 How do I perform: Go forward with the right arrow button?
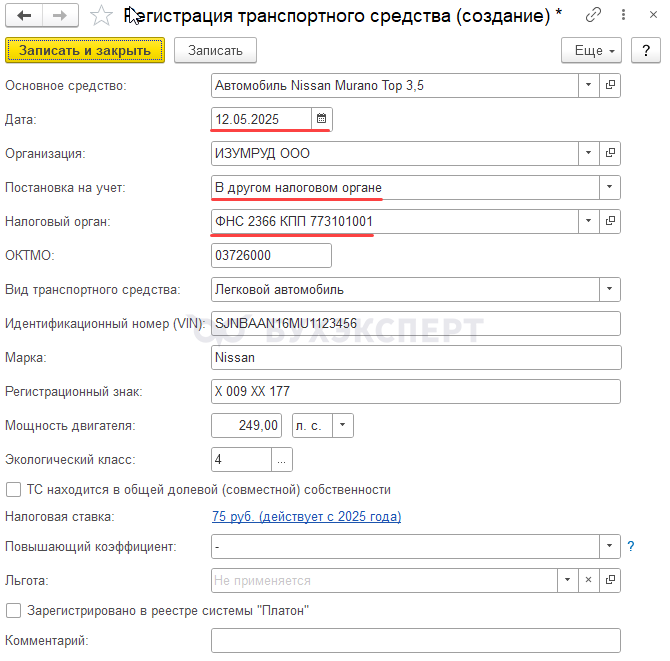60,15
